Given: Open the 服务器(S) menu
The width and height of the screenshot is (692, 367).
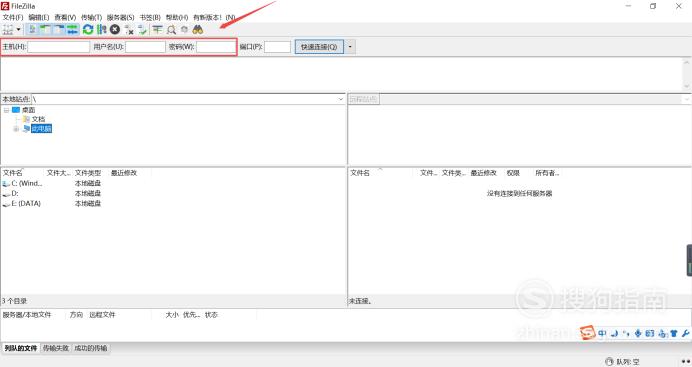Looking at the screenshot, I should click(120, 17).
